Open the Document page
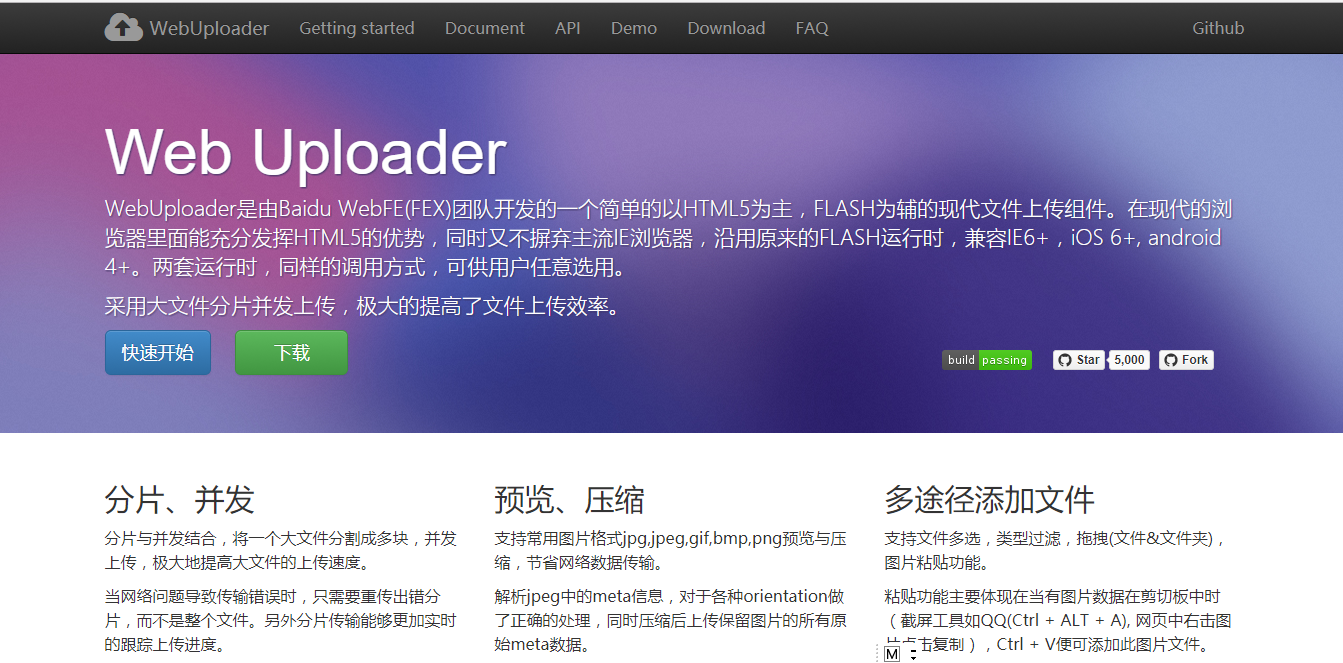 coord(484,28)
